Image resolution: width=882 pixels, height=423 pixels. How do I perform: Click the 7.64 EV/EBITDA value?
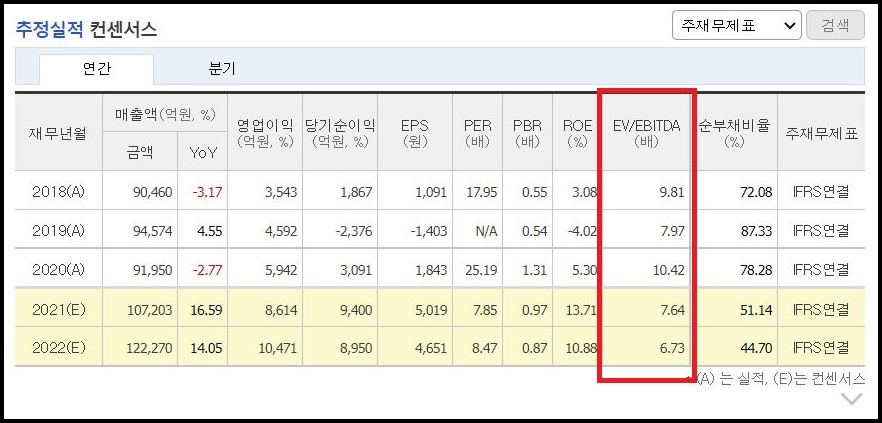pyautogui.click(x=672, y=310)
